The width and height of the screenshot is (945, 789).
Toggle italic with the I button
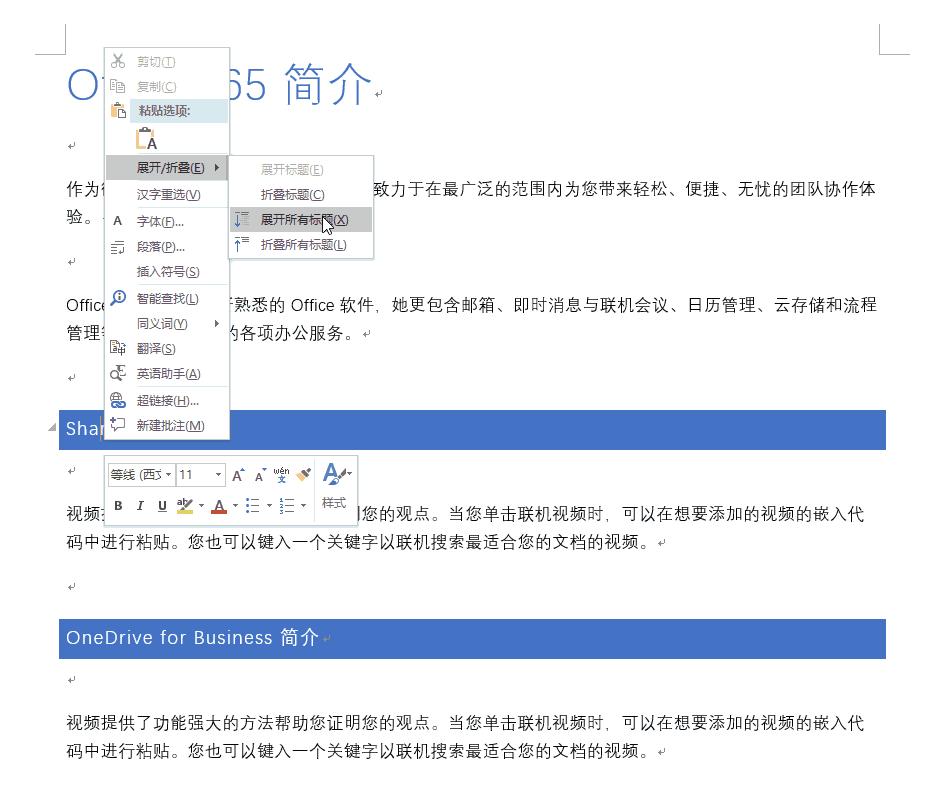(x=140, y=505)
